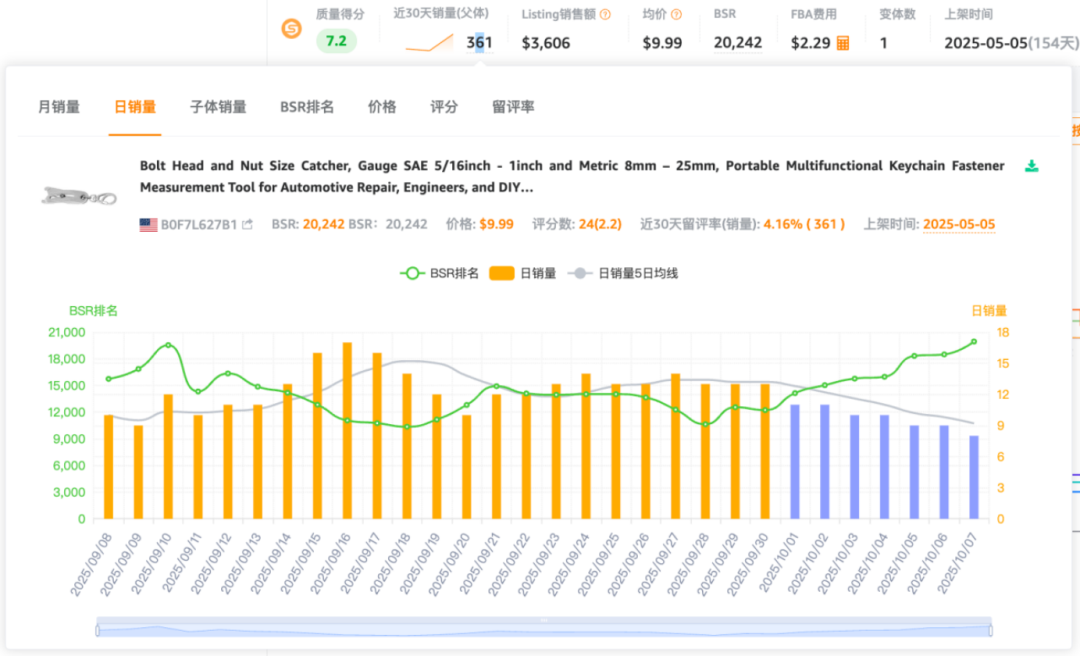Click the FBA fee calculator icon

[843, 43]
